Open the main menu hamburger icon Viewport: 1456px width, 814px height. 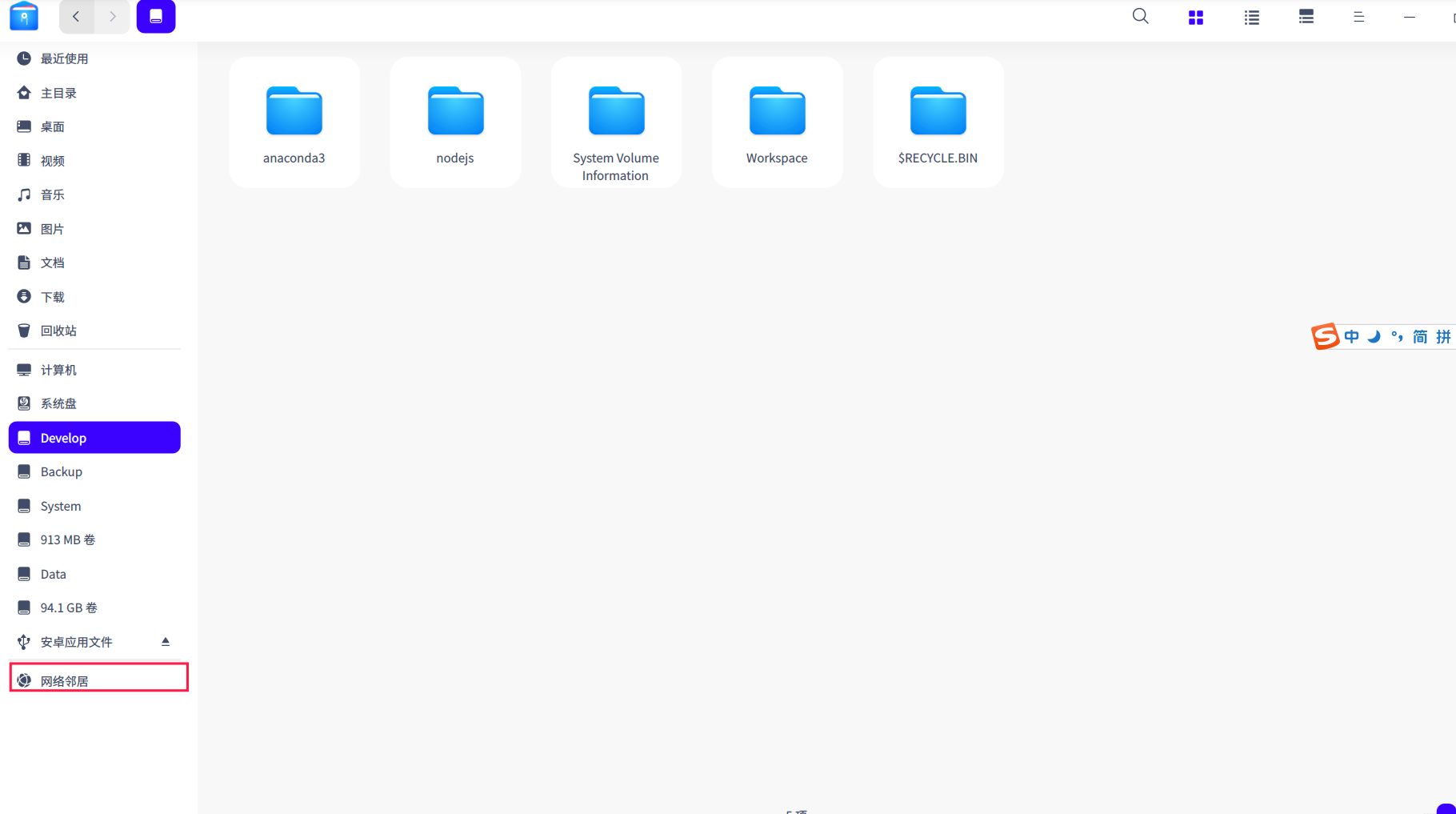(x=1358, y=17)
